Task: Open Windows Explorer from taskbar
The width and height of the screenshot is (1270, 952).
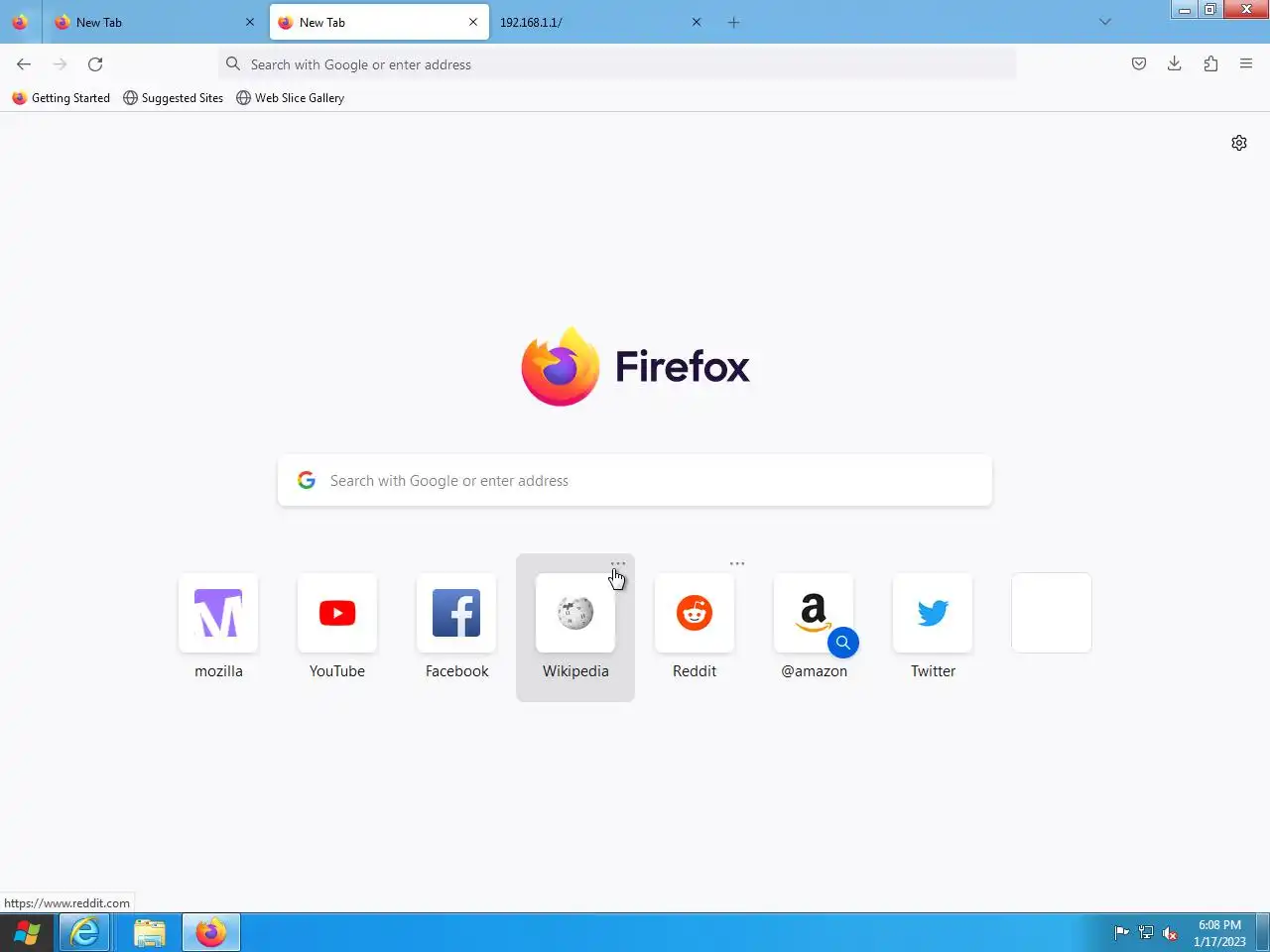Action: 149,933
